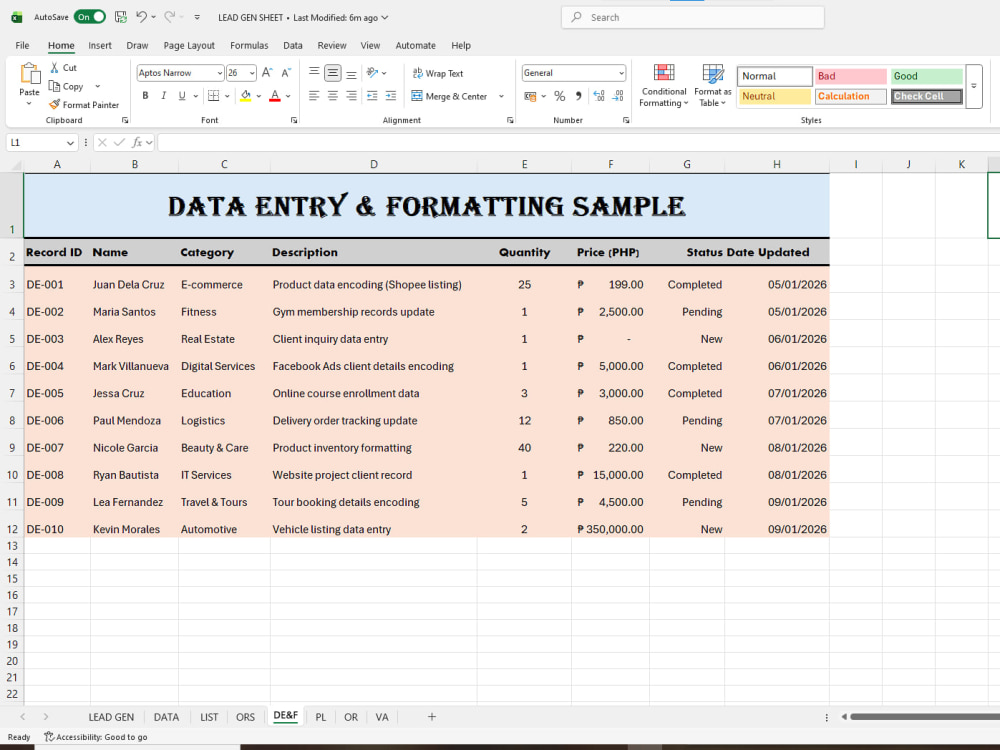Open the ORS sheet tab

coord(245,717)
